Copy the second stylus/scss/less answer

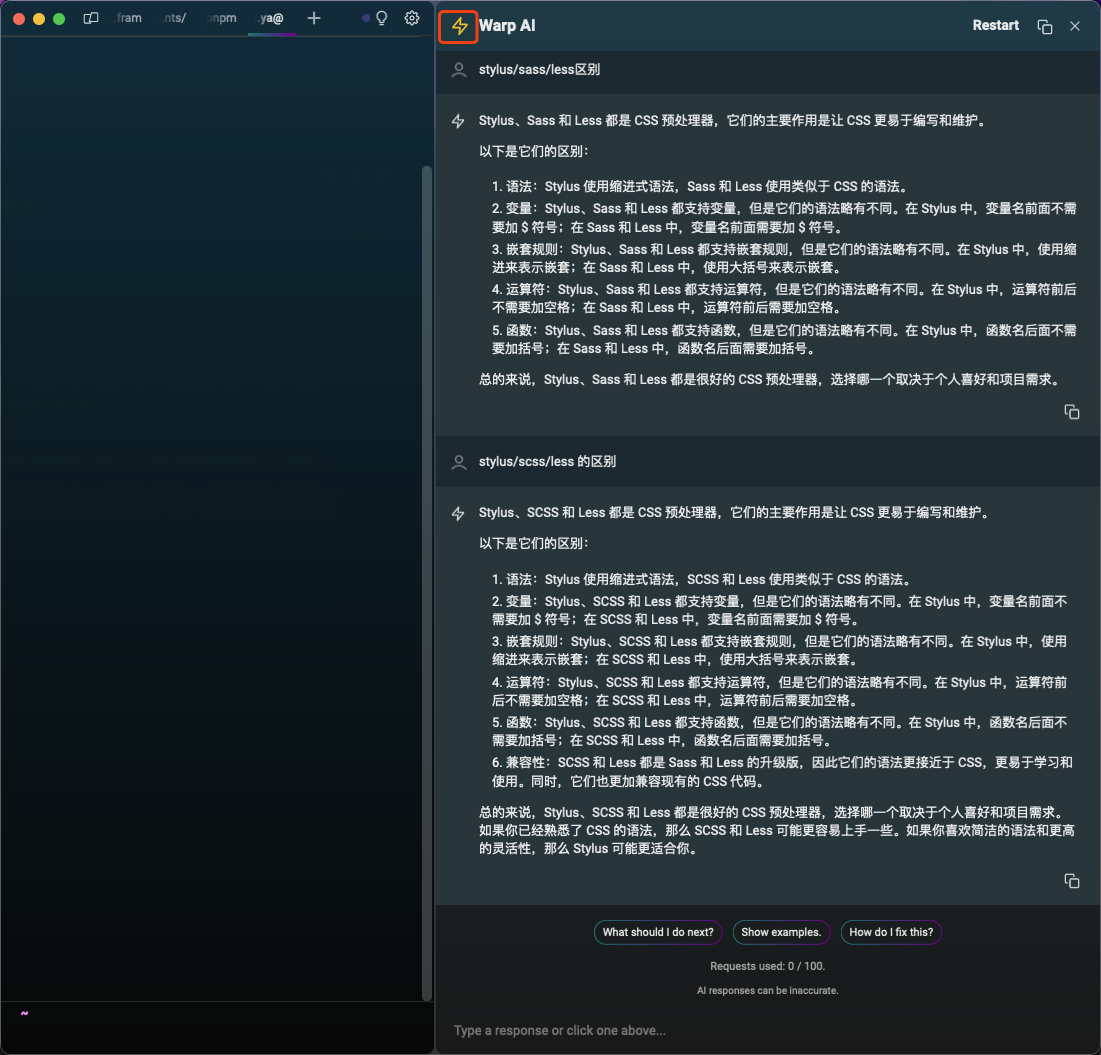(x=1071, y=881)
